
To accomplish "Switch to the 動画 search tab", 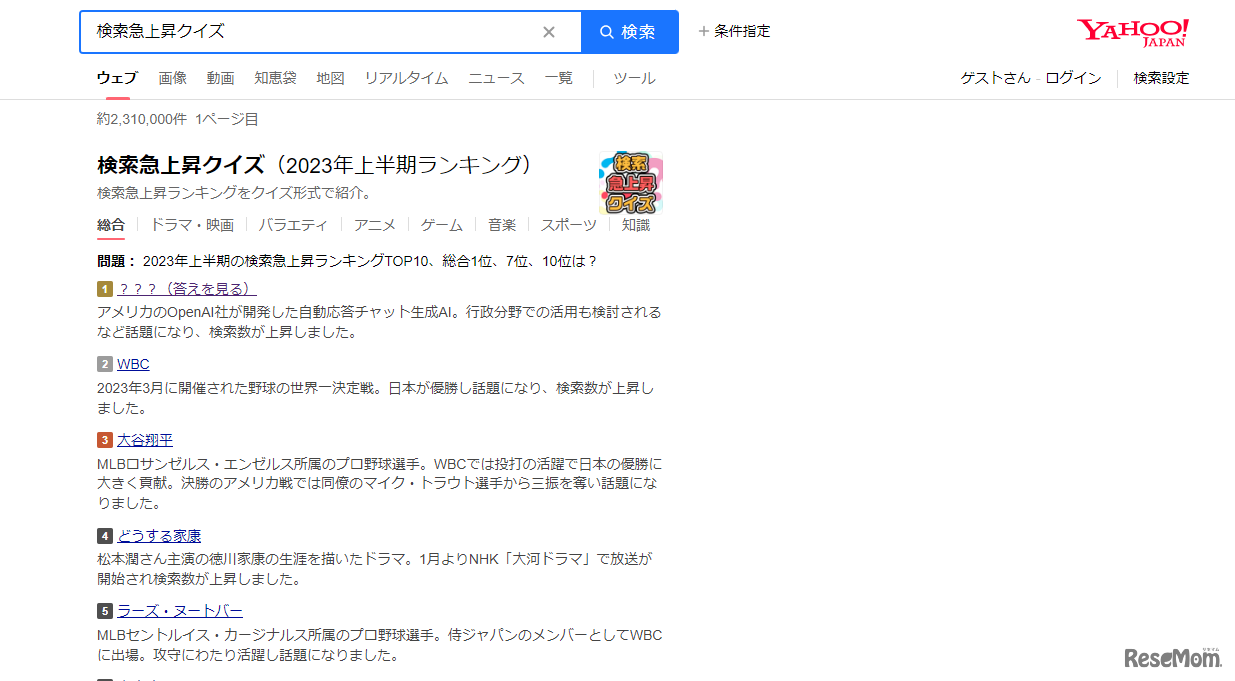I will tap(220, 77).
